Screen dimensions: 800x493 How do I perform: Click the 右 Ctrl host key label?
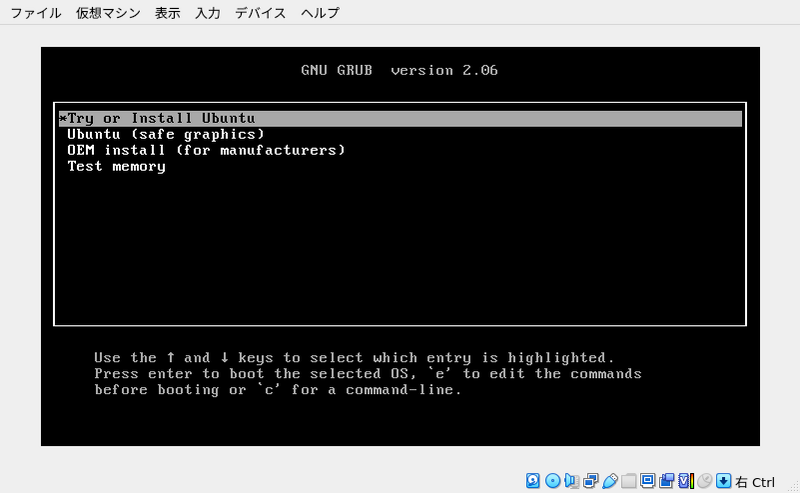[x=755, y=482]
